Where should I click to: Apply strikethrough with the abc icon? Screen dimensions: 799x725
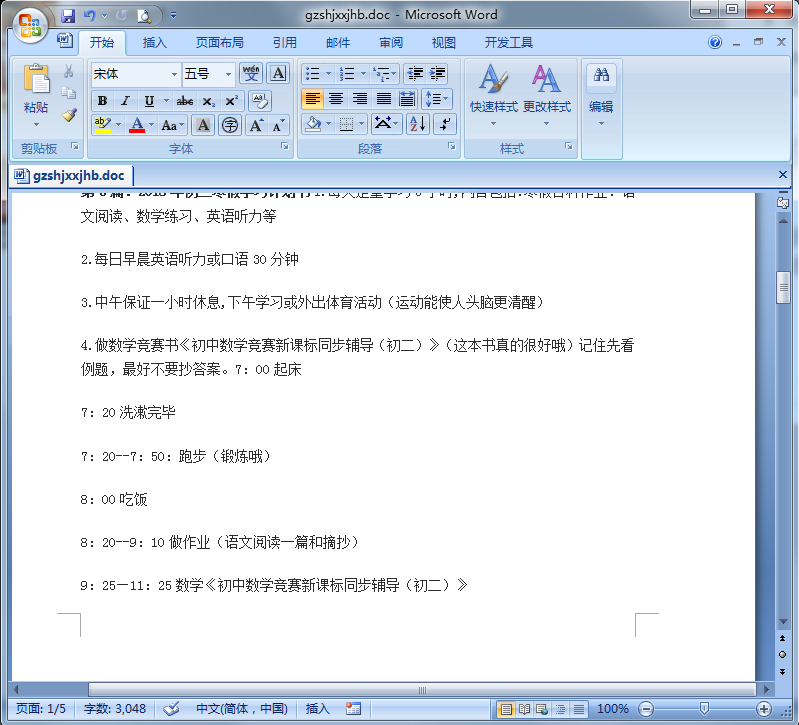point(184,101)
